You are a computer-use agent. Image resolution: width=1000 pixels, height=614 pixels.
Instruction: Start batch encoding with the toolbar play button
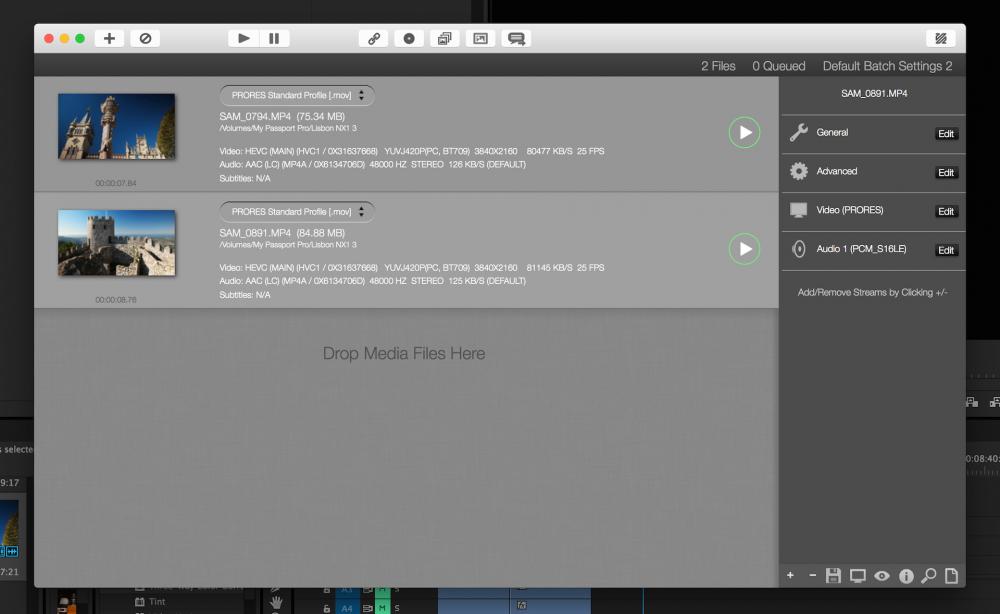tap(243, 39)
